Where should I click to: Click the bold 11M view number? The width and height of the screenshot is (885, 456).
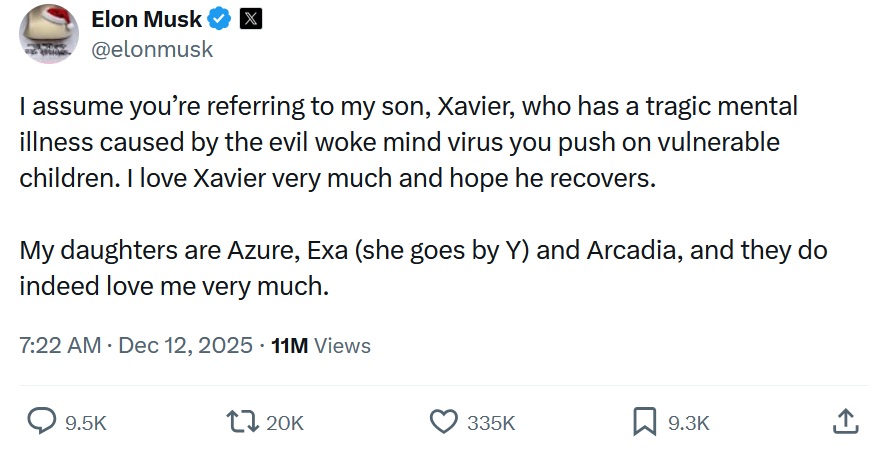[290, 346]
